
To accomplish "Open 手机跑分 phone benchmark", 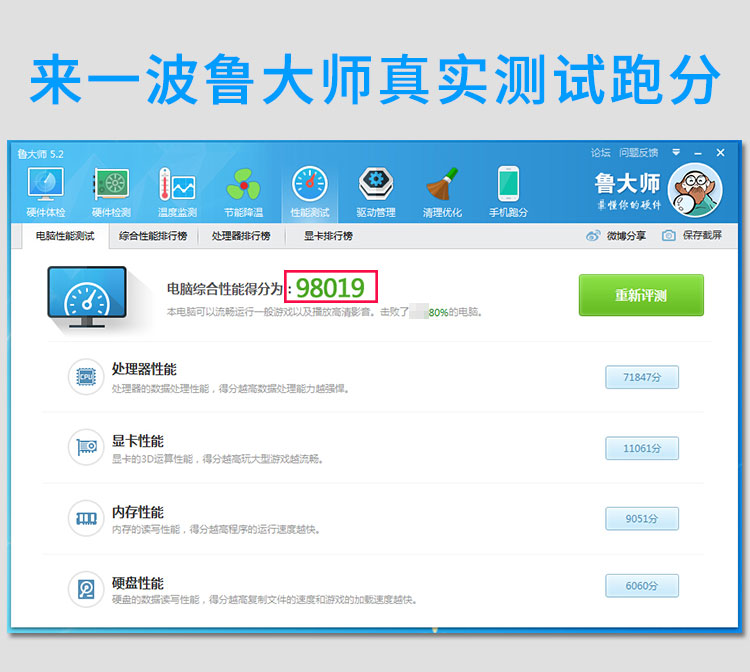I will point(508,192).
